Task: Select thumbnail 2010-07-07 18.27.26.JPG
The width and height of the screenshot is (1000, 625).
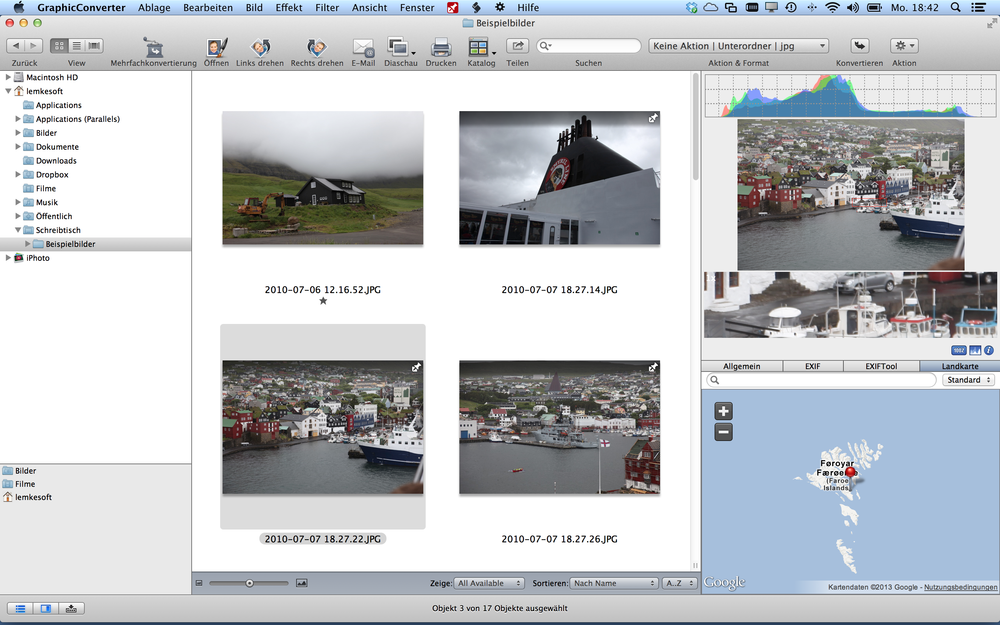Action: click(x=559, y=427)
